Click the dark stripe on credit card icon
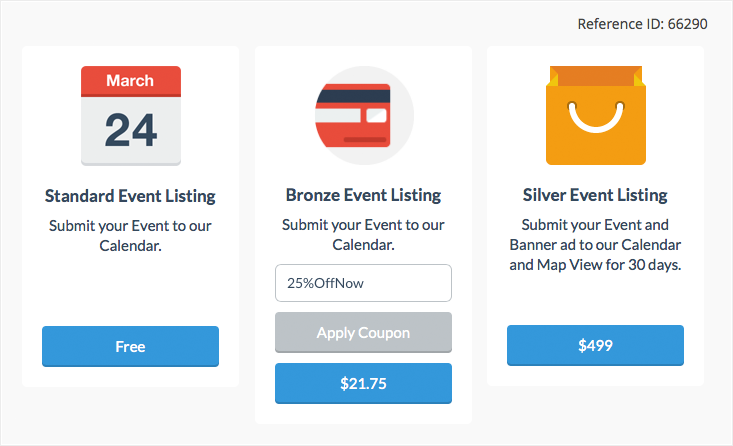Viewport: 733px width, 446px height. [x=355, y=95]
